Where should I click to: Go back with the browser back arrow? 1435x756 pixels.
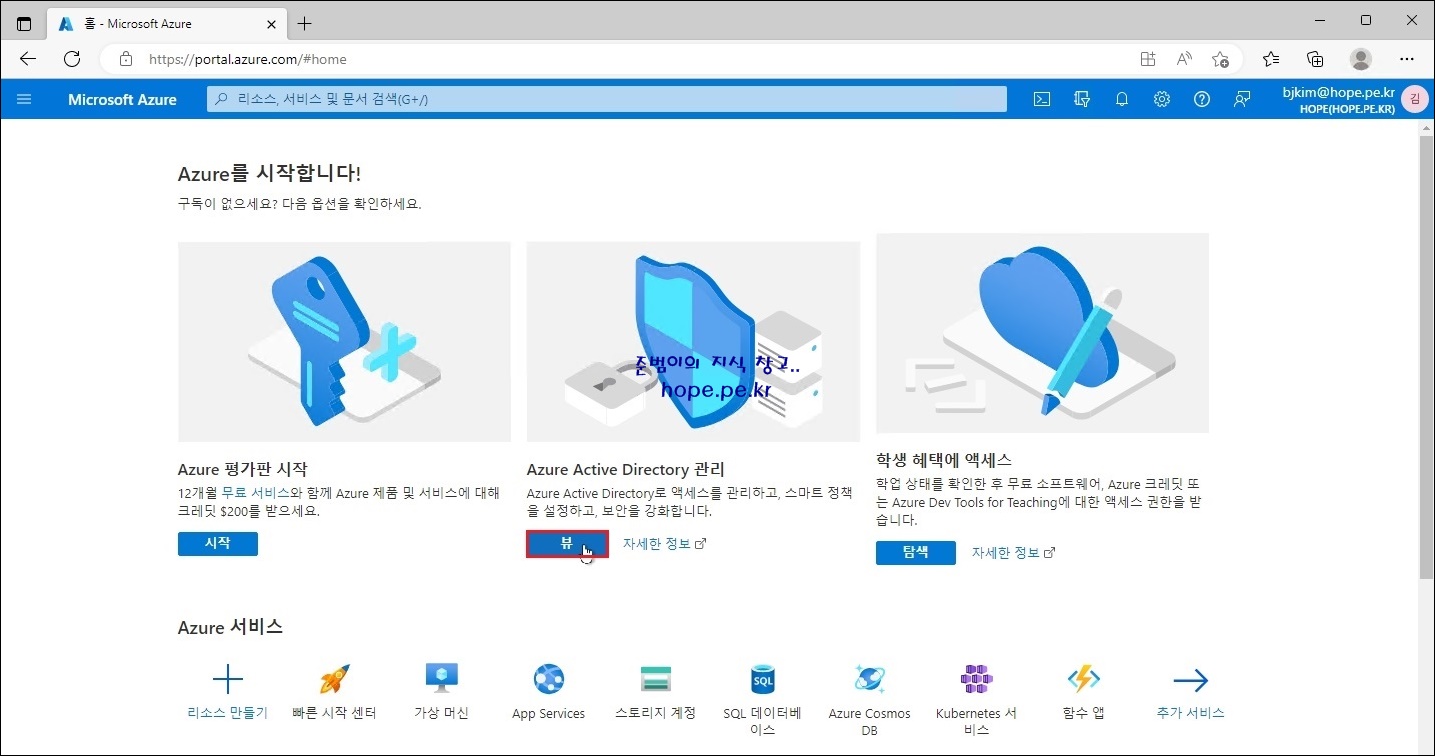pyautogui.click(x=28, y=59)
